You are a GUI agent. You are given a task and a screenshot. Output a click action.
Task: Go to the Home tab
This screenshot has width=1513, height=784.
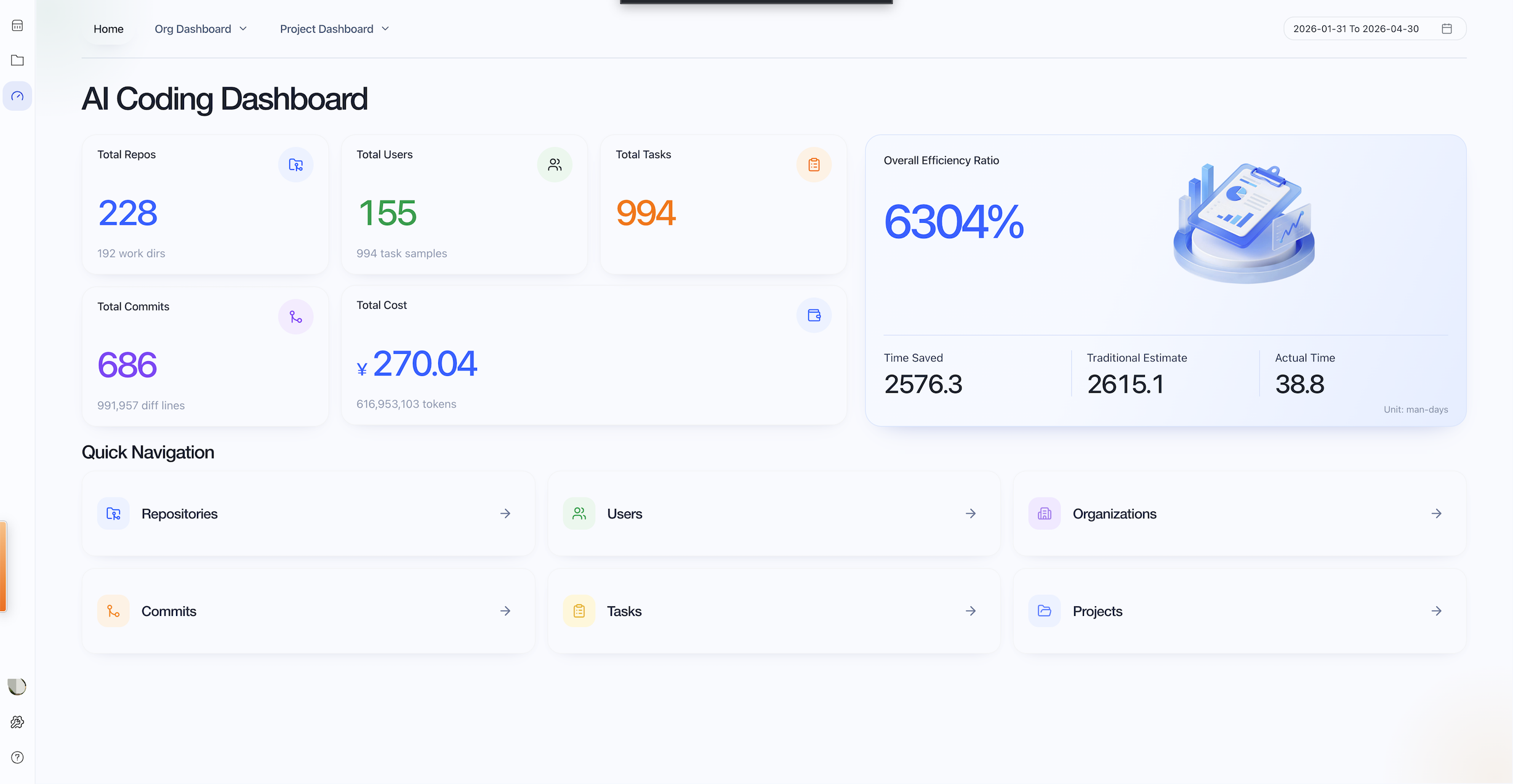coord(108,29)
